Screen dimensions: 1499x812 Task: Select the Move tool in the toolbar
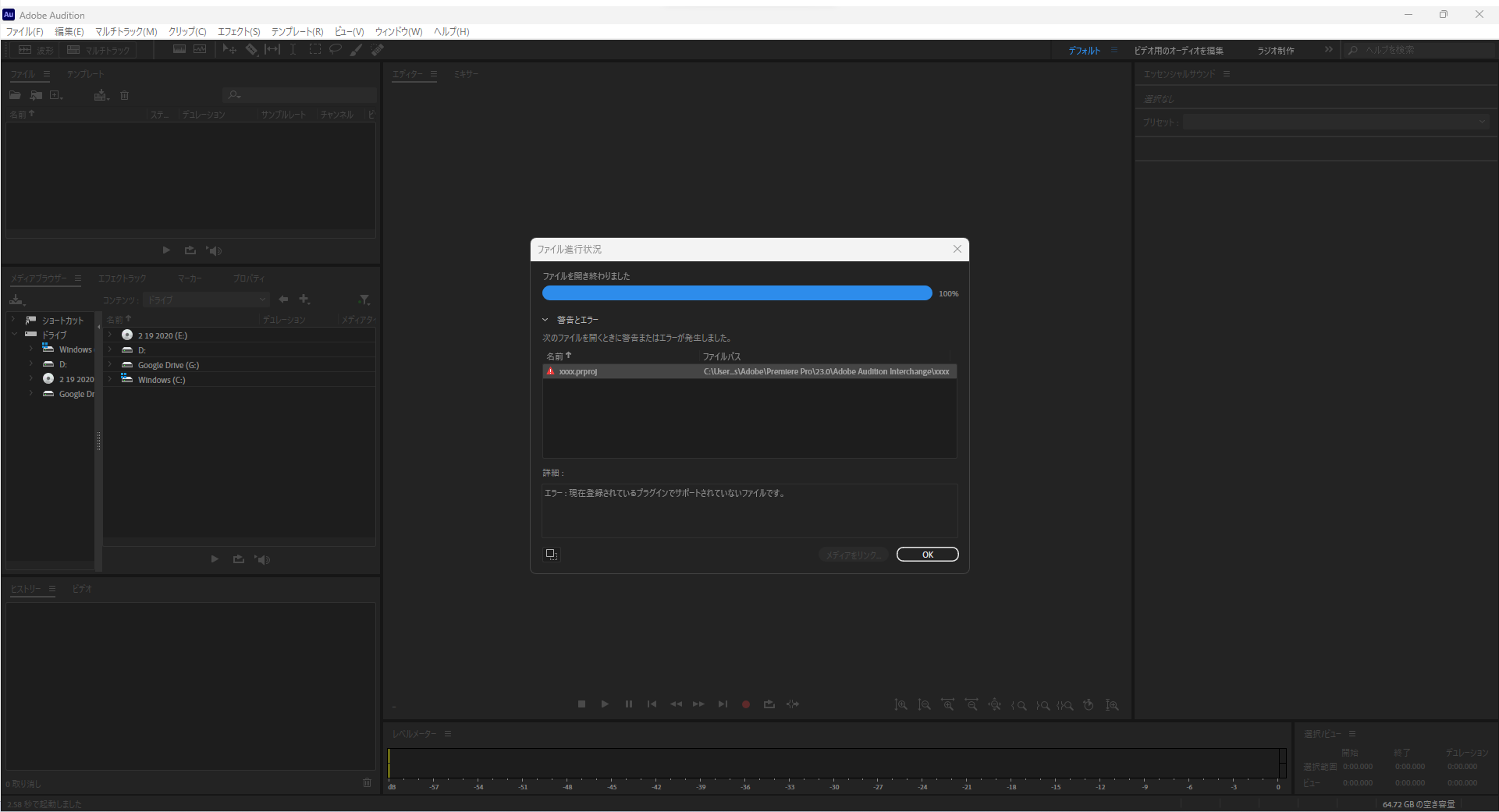229,49
